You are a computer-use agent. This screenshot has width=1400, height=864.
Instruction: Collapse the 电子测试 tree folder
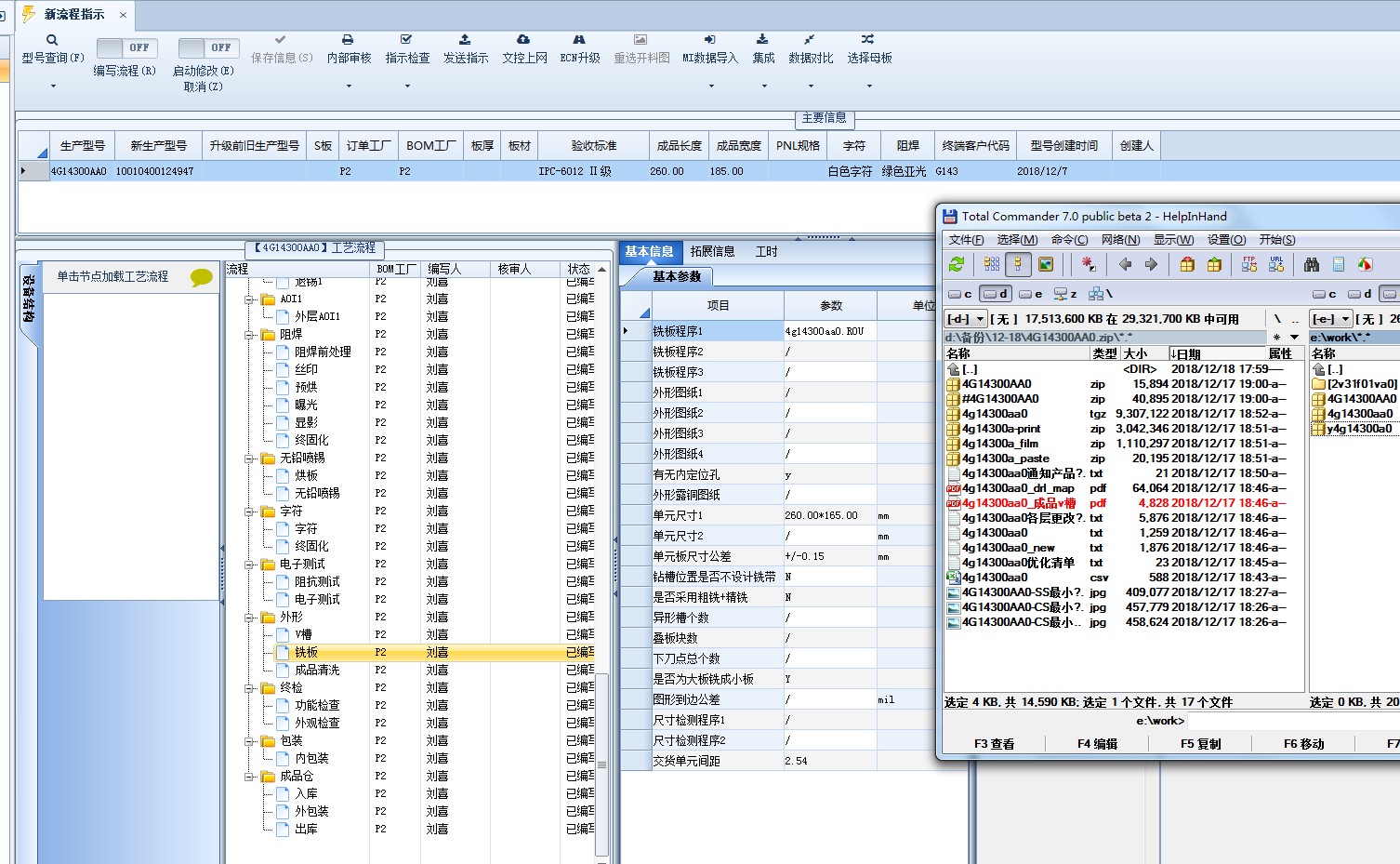coord(249,565)
